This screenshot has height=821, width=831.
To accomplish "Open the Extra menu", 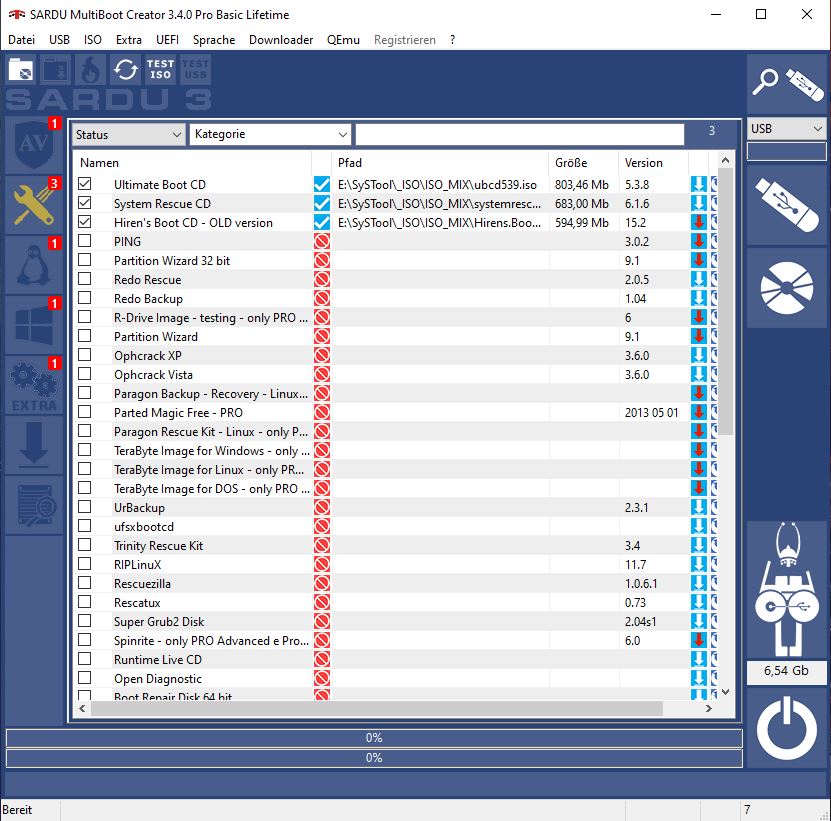I will pyautogui.click(x=129, y=40).
